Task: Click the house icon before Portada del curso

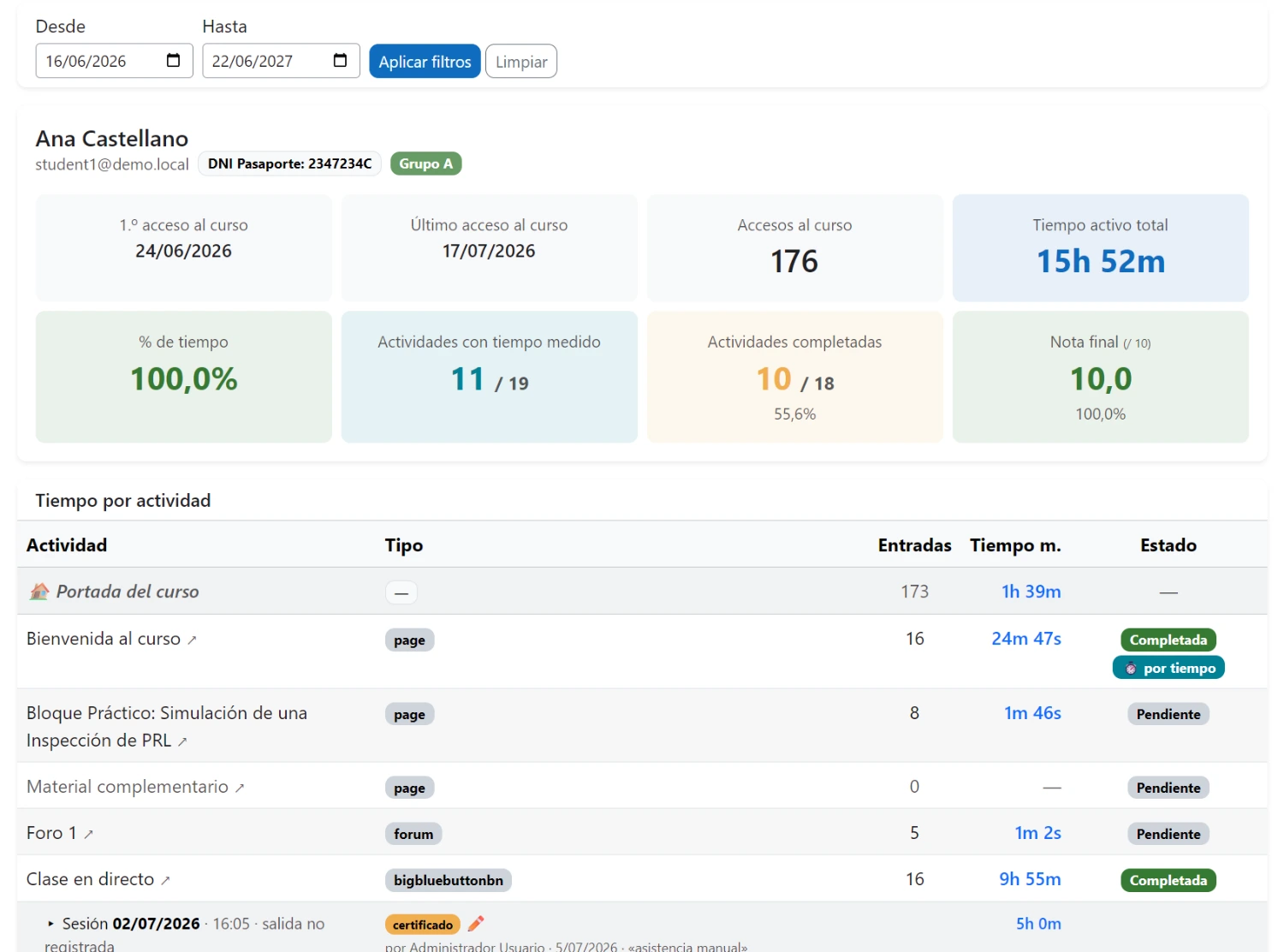Action: (39, 592)
